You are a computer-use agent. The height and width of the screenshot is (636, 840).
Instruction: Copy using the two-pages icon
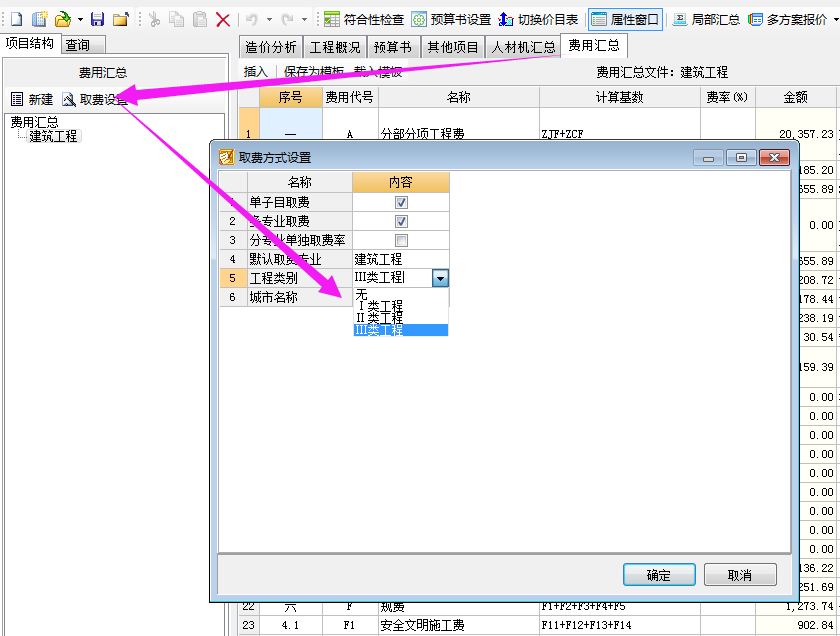176,20
